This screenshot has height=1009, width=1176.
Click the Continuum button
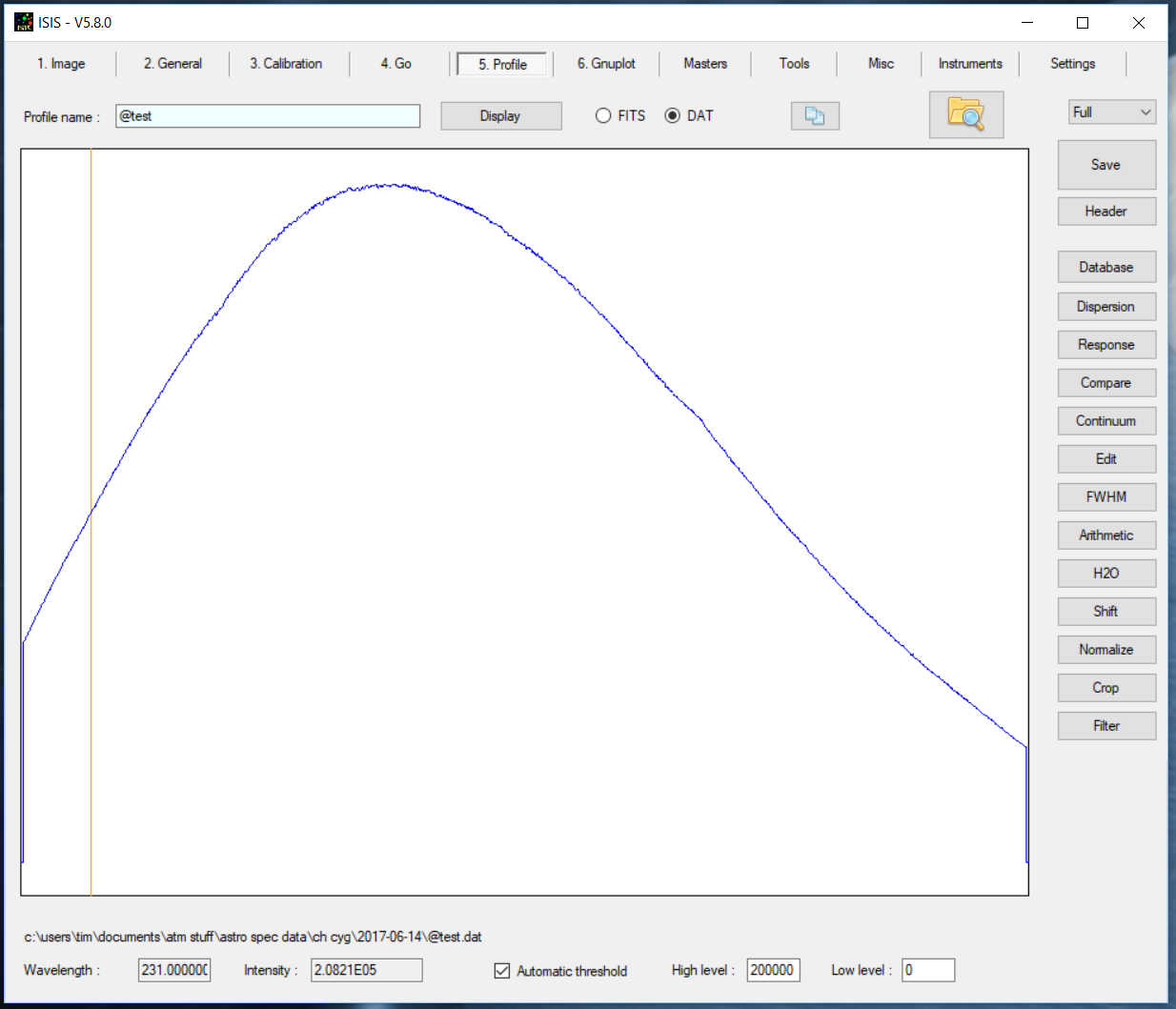1106,421
